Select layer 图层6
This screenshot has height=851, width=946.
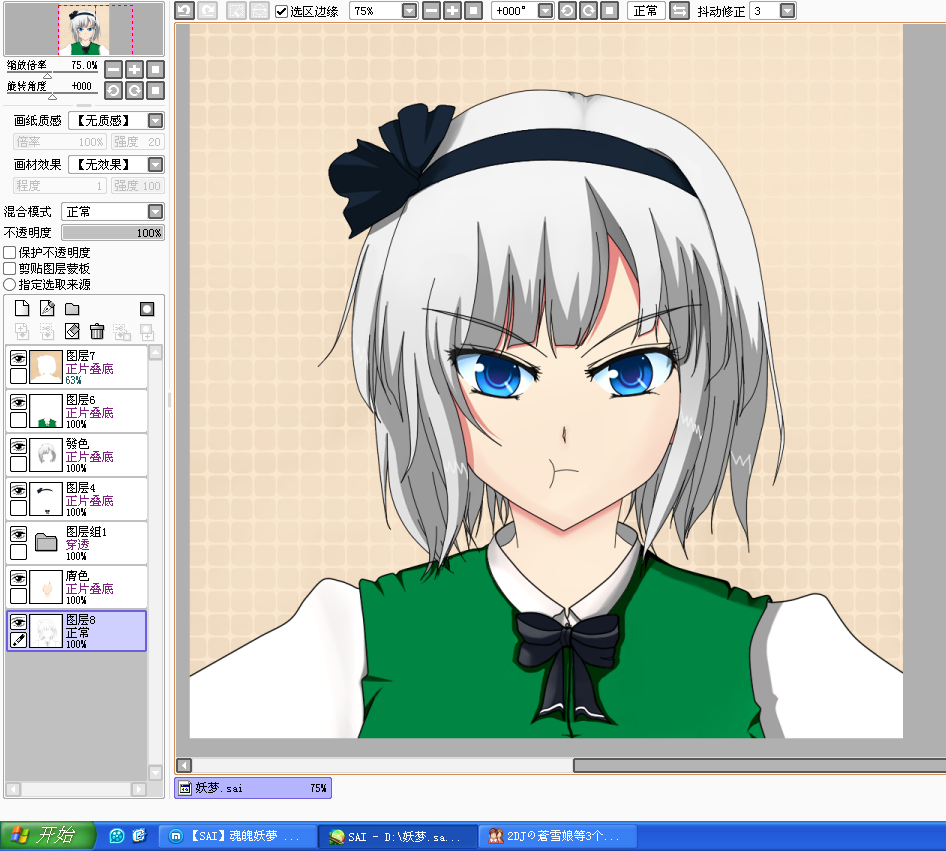pyautogui.click(x=76, y=411)
